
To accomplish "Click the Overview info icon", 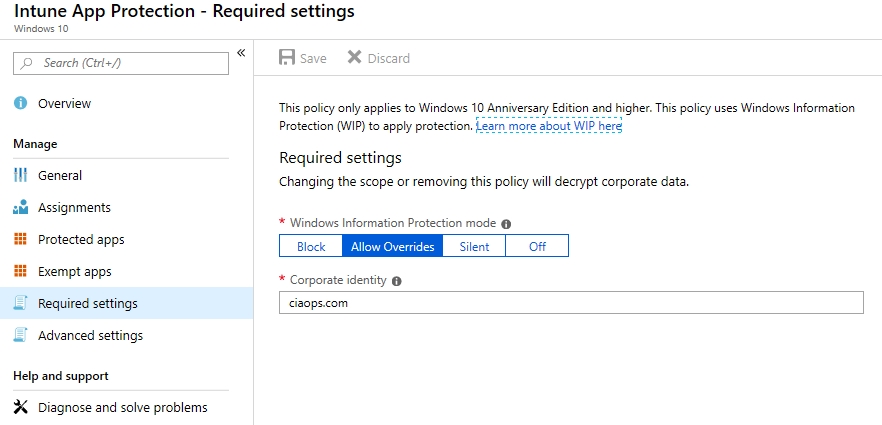I will [x=20, y=104].
